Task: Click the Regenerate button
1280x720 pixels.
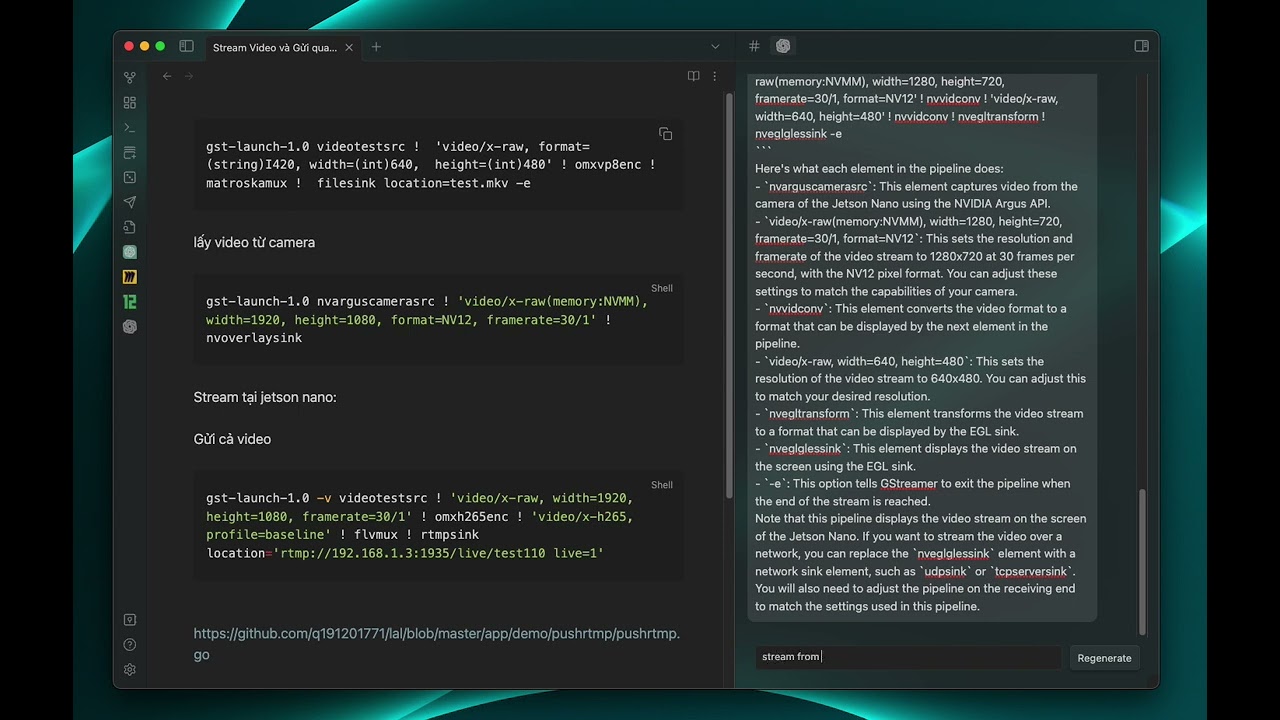Action: point(1104,658)
